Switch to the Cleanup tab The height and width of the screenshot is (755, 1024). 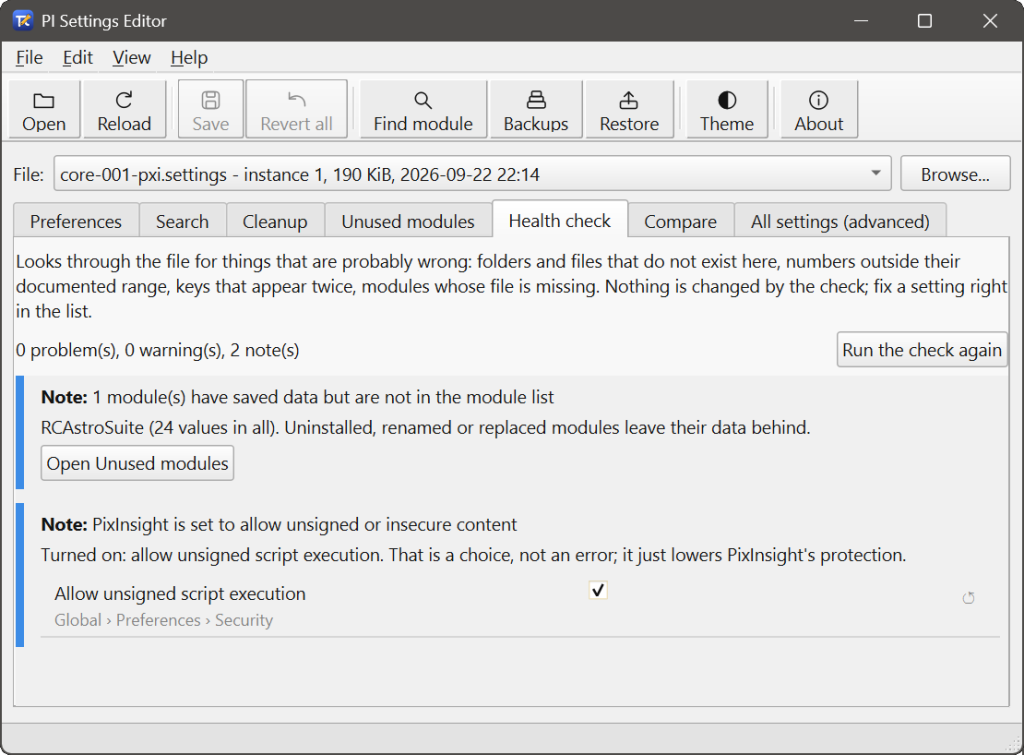point(275,221)
